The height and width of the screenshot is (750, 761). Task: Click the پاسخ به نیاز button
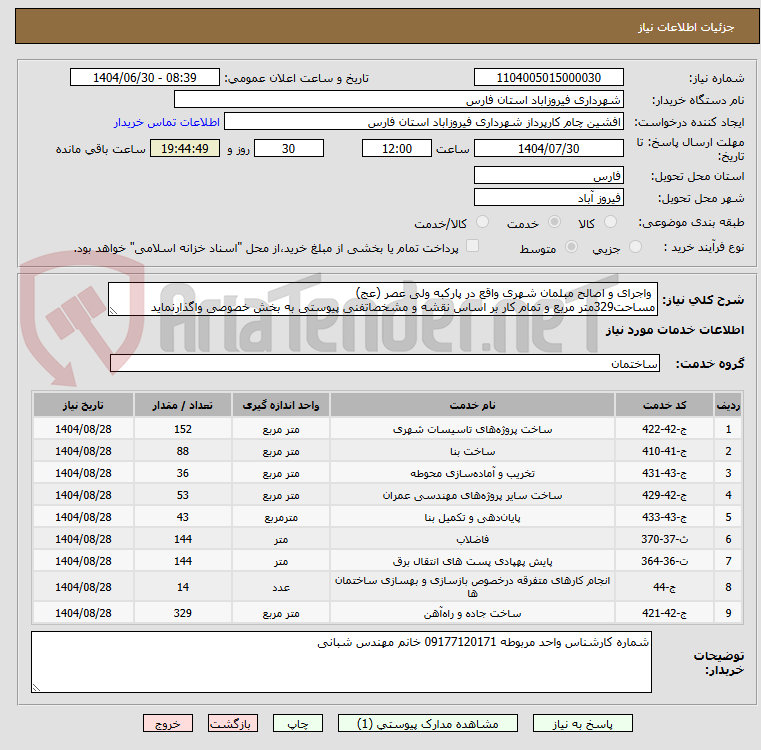(582, 723)
